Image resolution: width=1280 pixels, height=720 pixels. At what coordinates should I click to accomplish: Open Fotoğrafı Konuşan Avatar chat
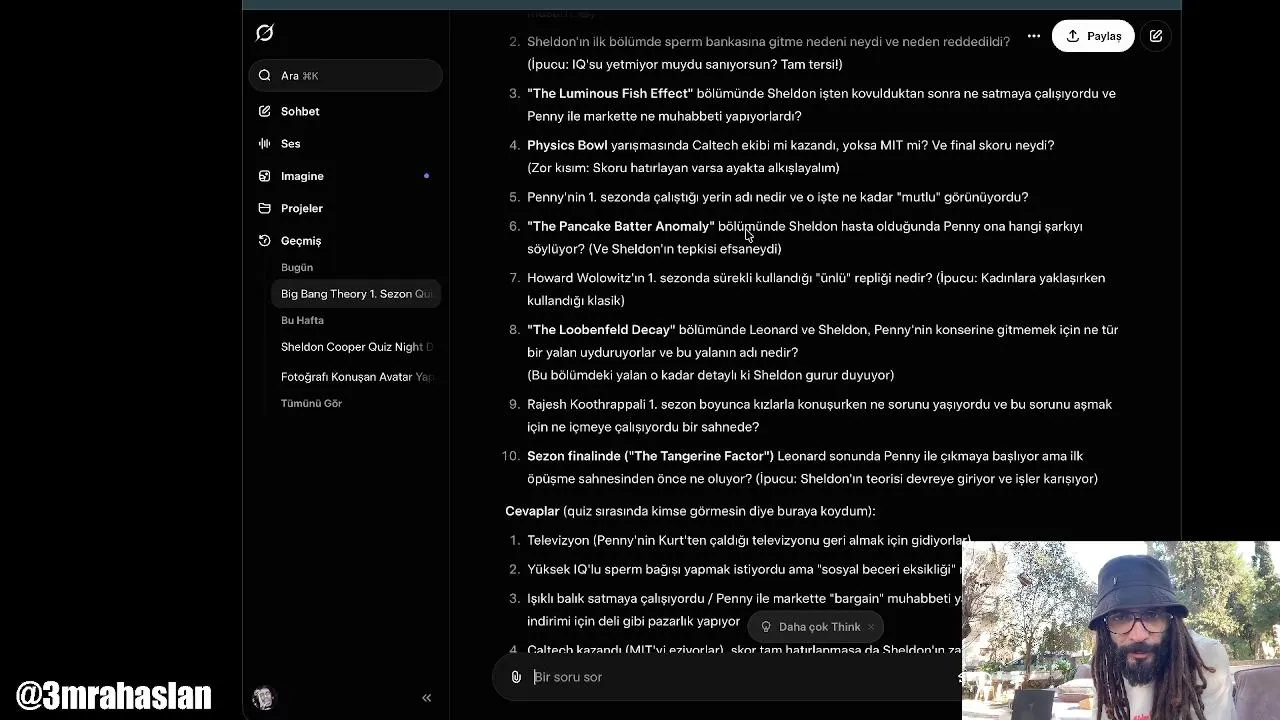coord(356,377)
